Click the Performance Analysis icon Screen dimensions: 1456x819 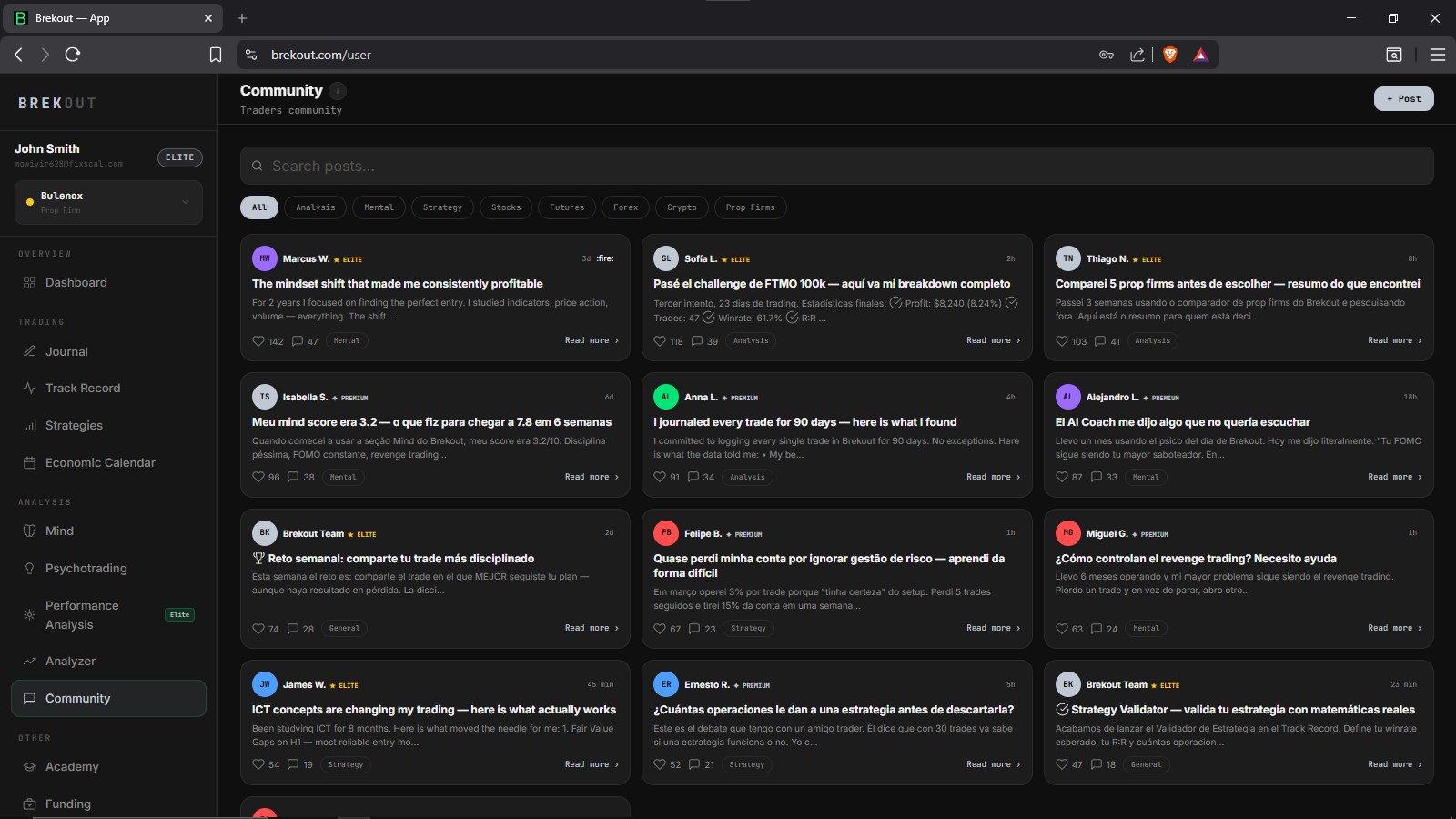click(x=29, y=615)
